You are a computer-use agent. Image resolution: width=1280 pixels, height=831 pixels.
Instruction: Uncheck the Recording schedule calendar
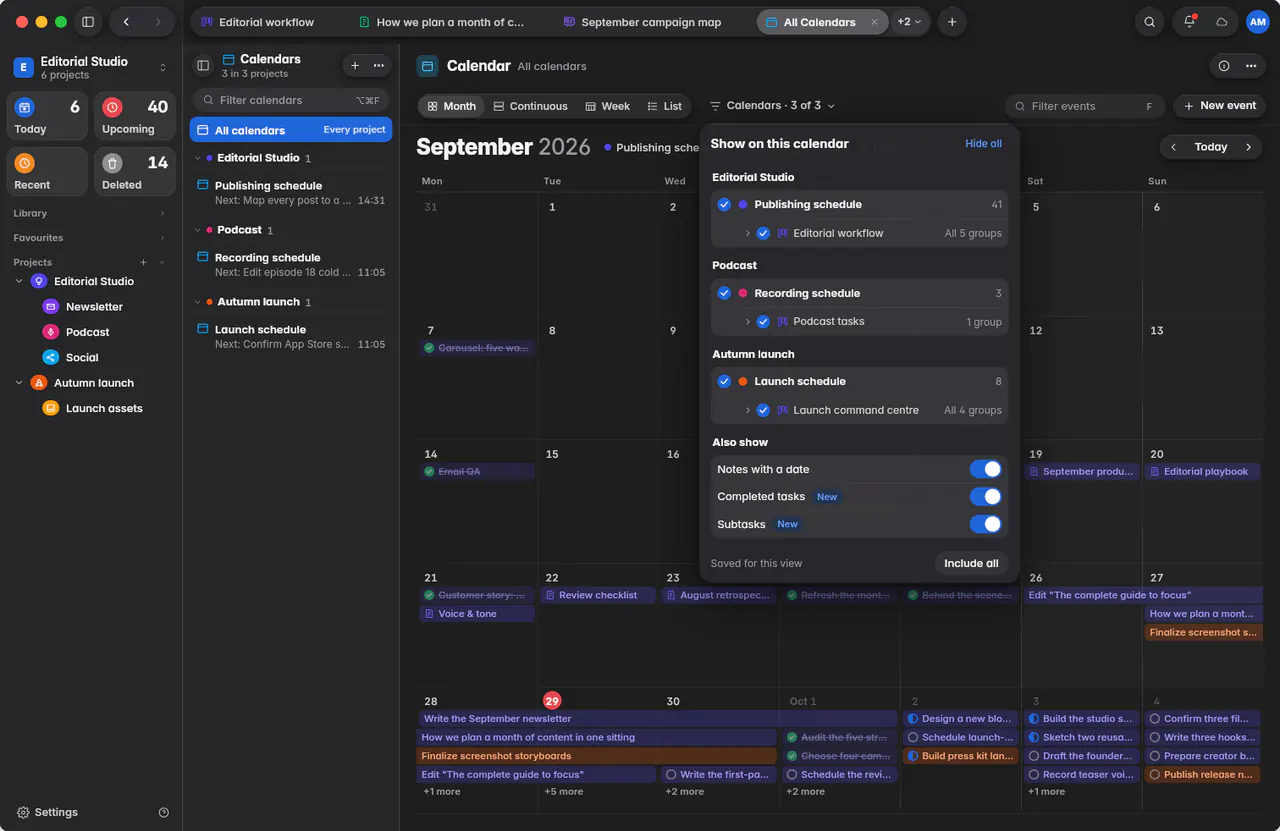click(724, 293)
